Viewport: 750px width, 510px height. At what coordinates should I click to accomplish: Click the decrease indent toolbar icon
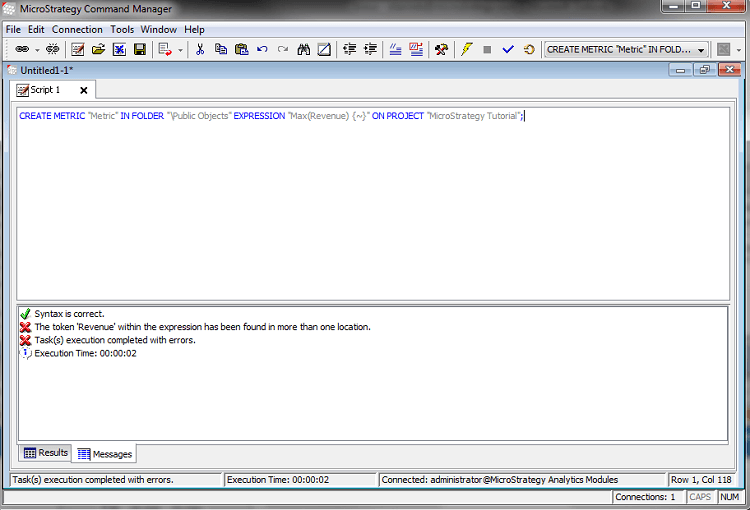pos(350,49)
